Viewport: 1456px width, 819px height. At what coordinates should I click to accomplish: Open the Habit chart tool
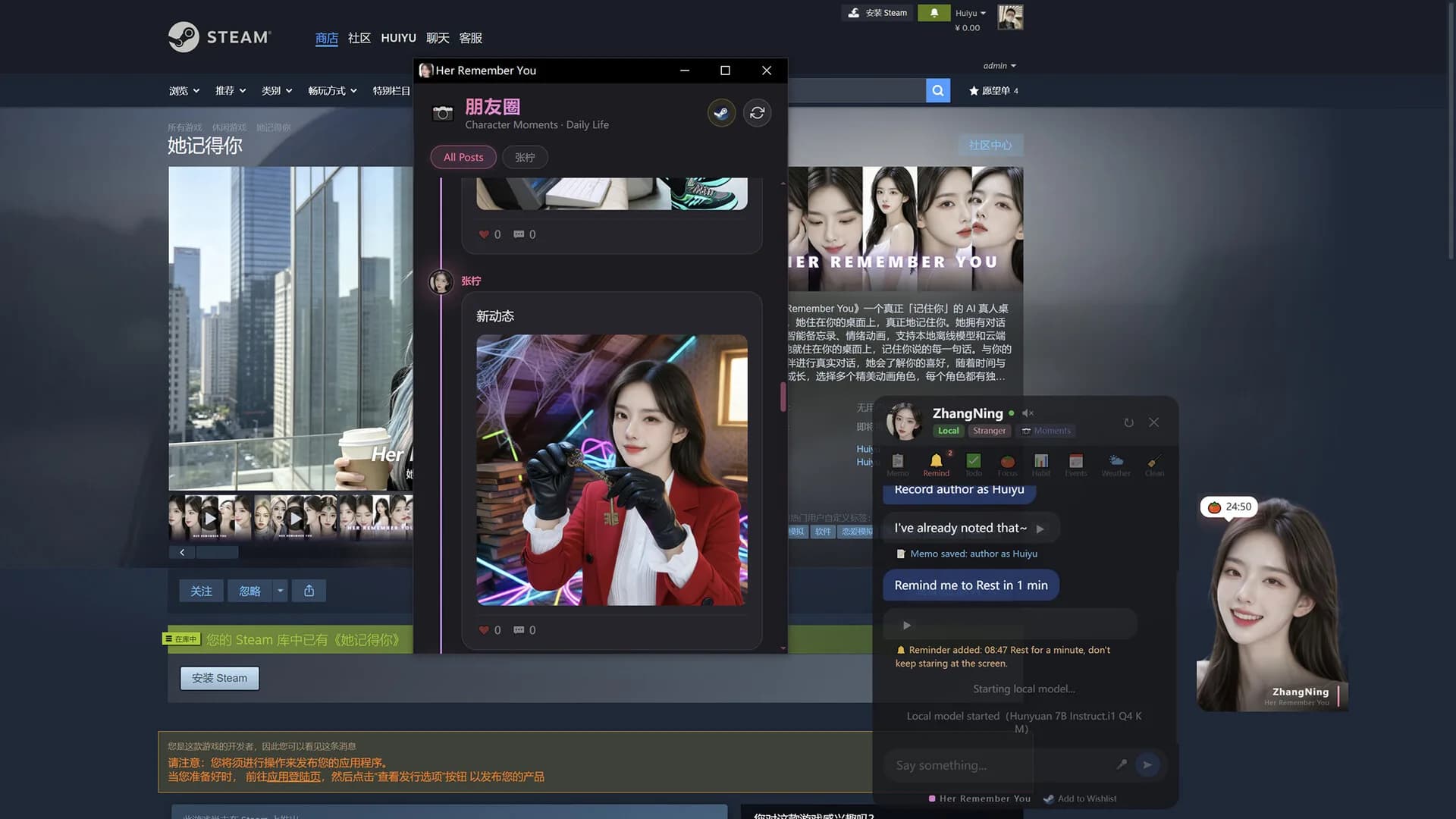click(1041, 464)
